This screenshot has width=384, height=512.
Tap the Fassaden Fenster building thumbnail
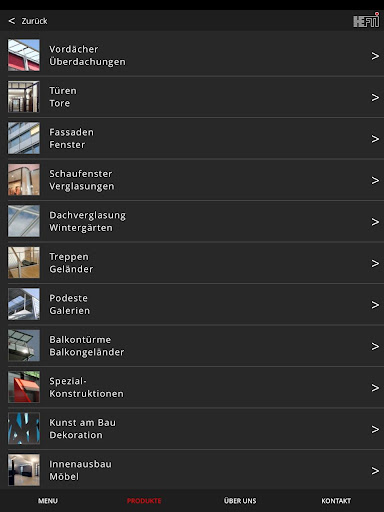point(24,138)
